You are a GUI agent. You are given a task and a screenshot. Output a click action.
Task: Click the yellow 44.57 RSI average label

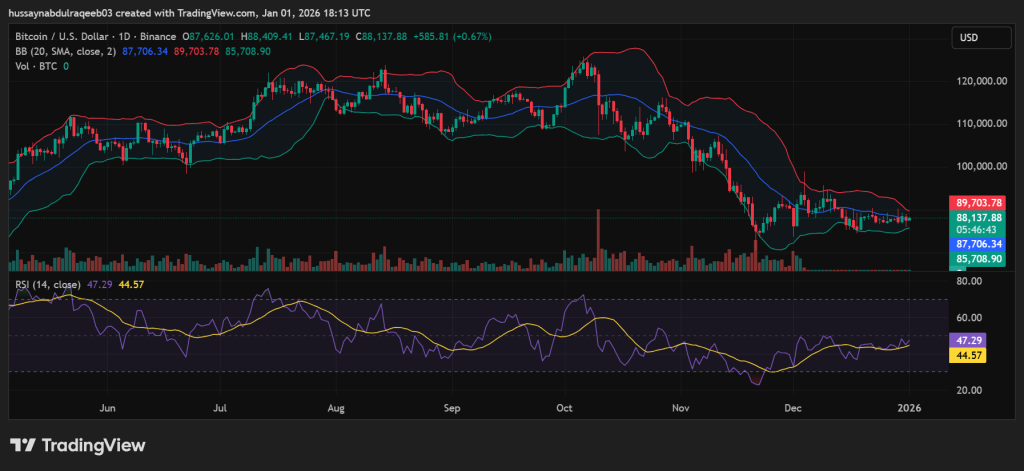tap(968, 355)
